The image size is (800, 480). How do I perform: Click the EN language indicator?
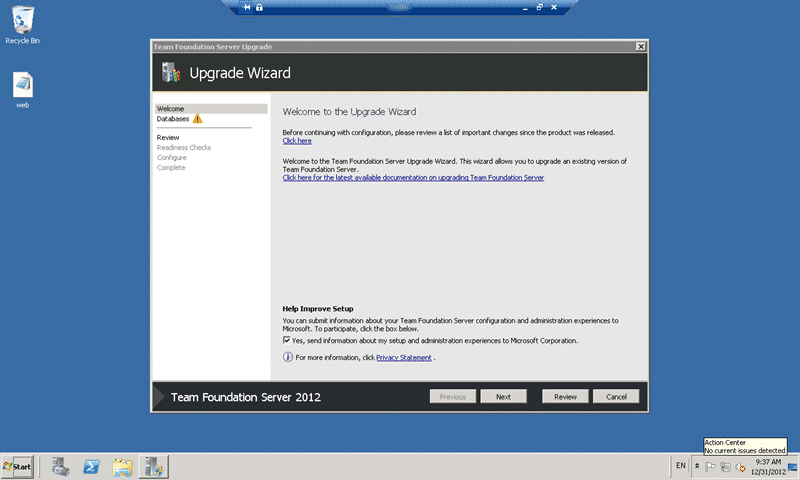681,465
